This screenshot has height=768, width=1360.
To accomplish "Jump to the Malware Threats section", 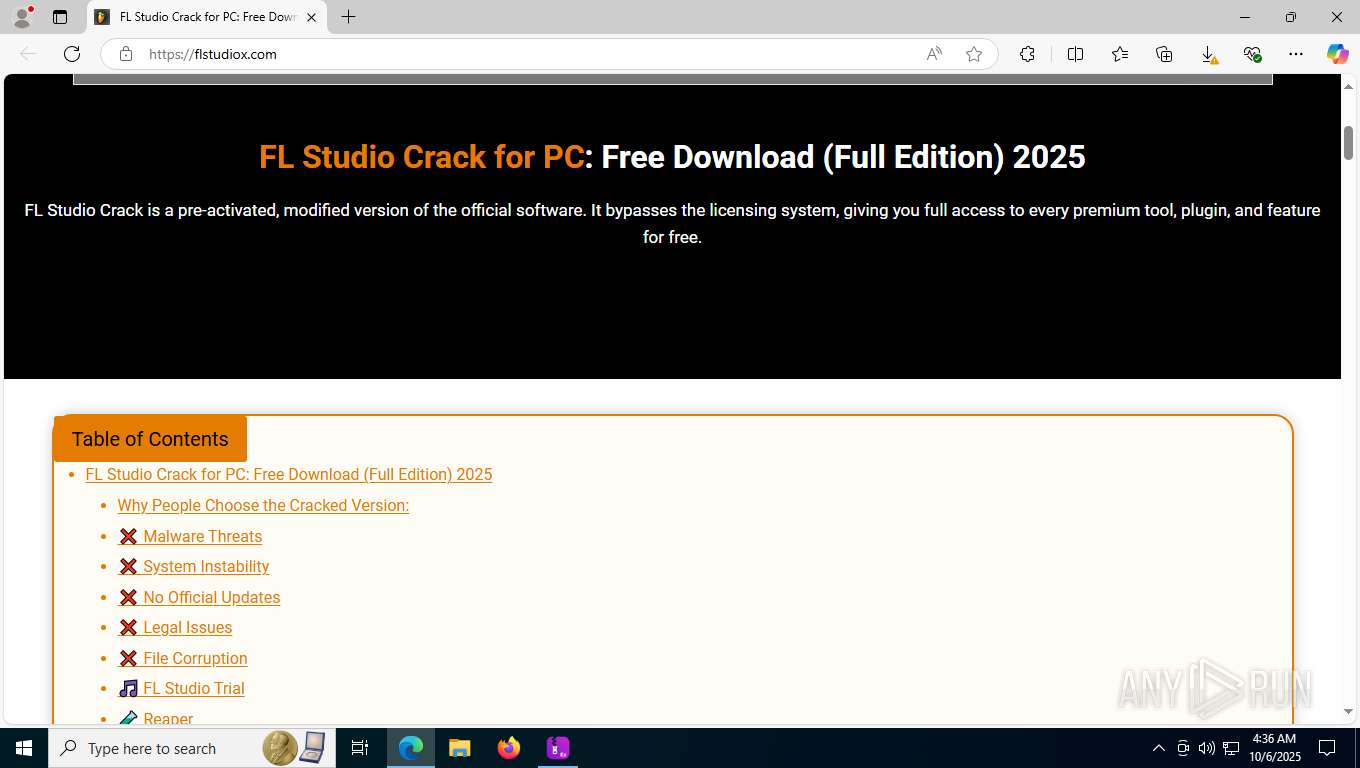I will 190,536.
